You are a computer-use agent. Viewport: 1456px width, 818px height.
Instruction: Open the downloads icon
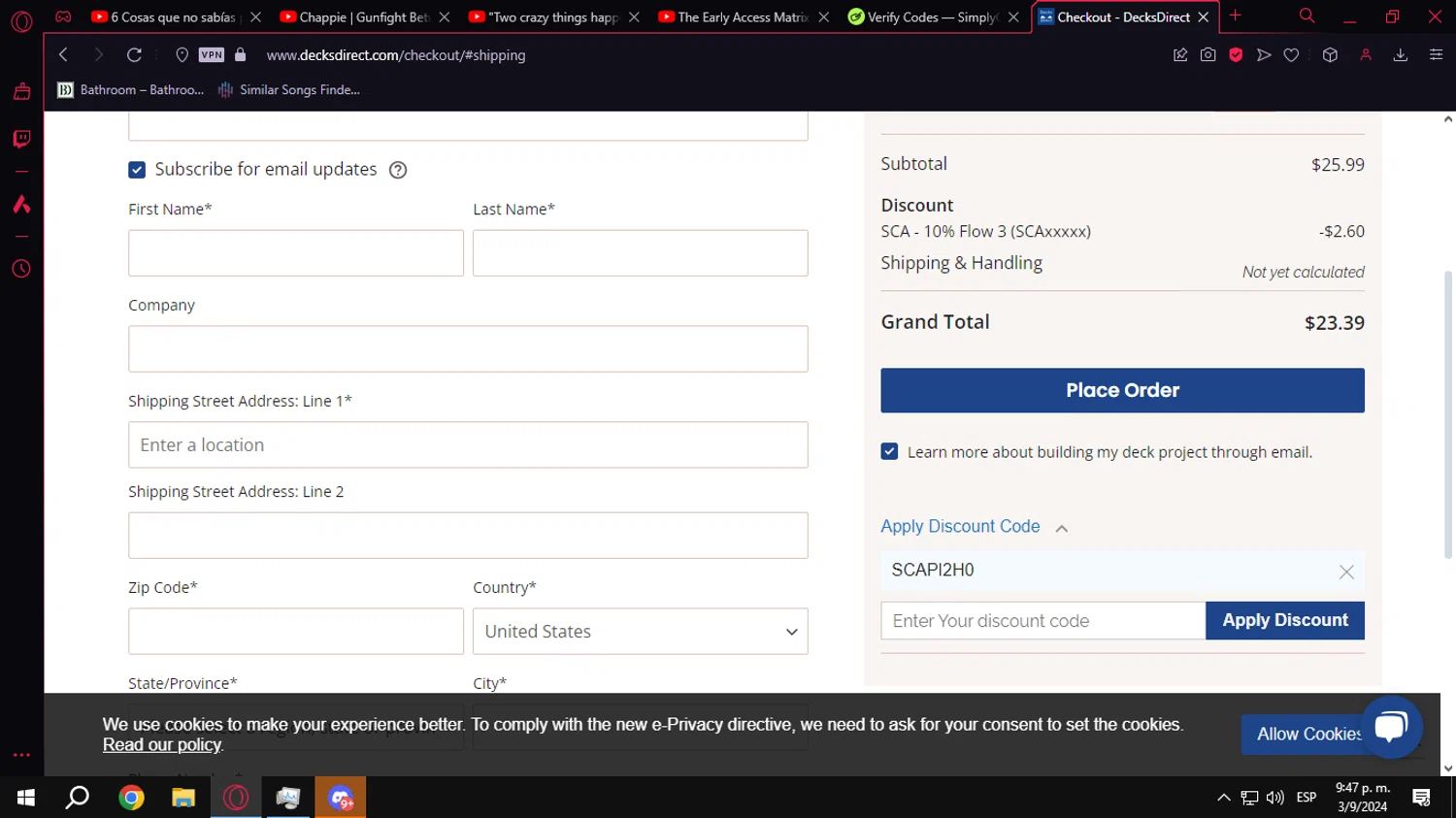1401,55
